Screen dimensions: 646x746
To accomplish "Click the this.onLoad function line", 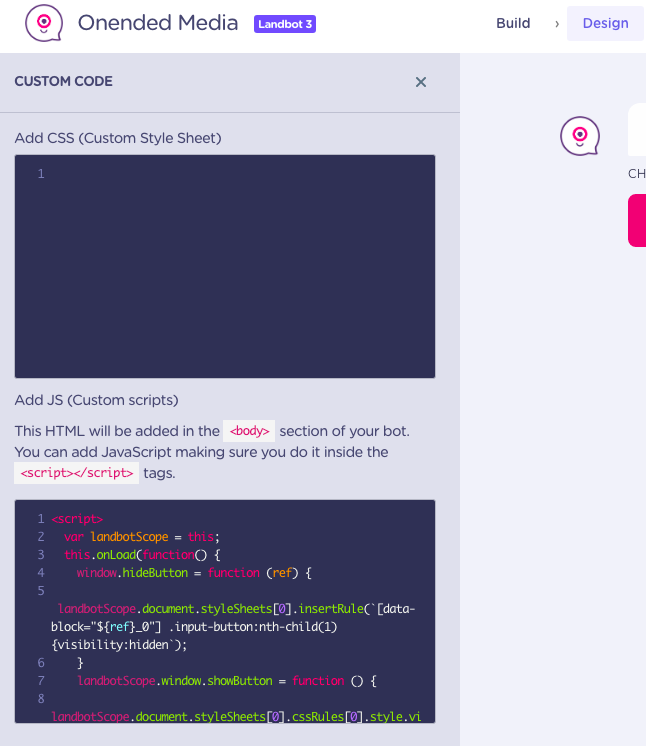I will pyautogui.click(x=142, y=555).
